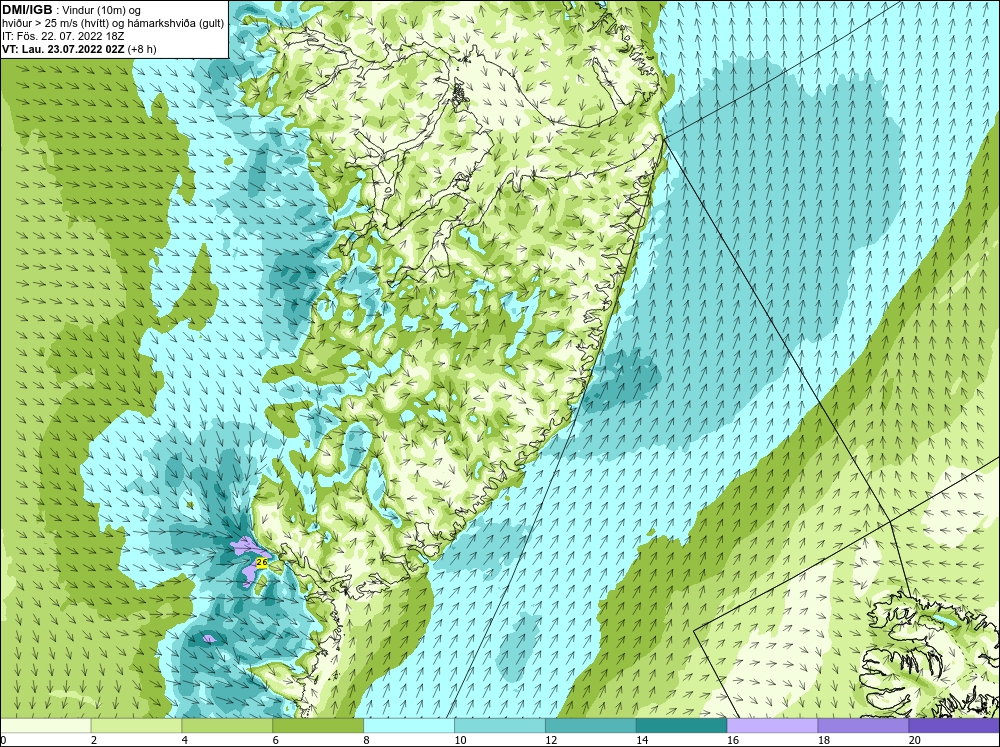Click the 16–18 m/s light purple swatch
The width and height of the screenshot is (1000, 747).
(772, 725)
